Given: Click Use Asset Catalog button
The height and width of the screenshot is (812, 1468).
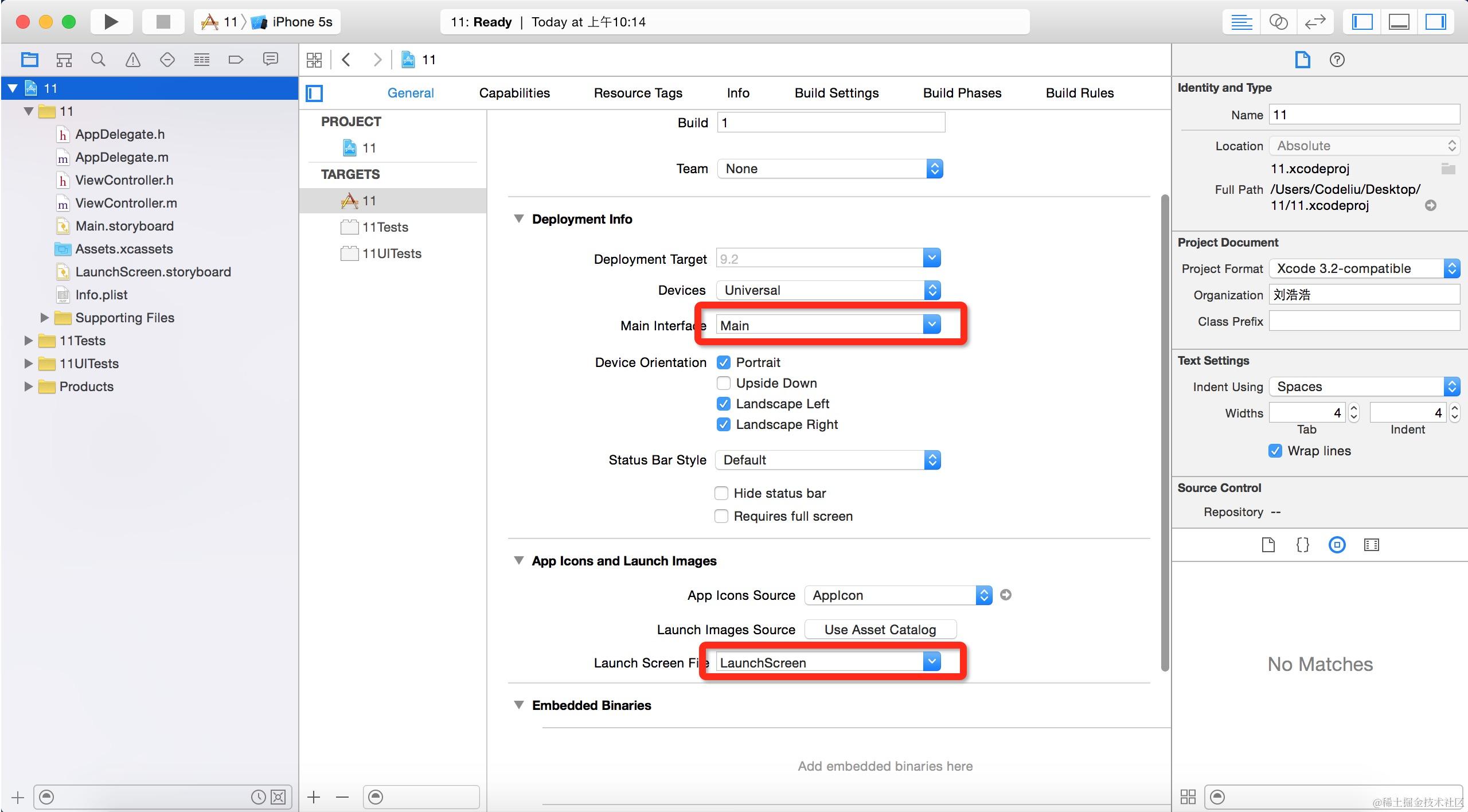Looking at the screenshot, I should [x=880, y=630].
